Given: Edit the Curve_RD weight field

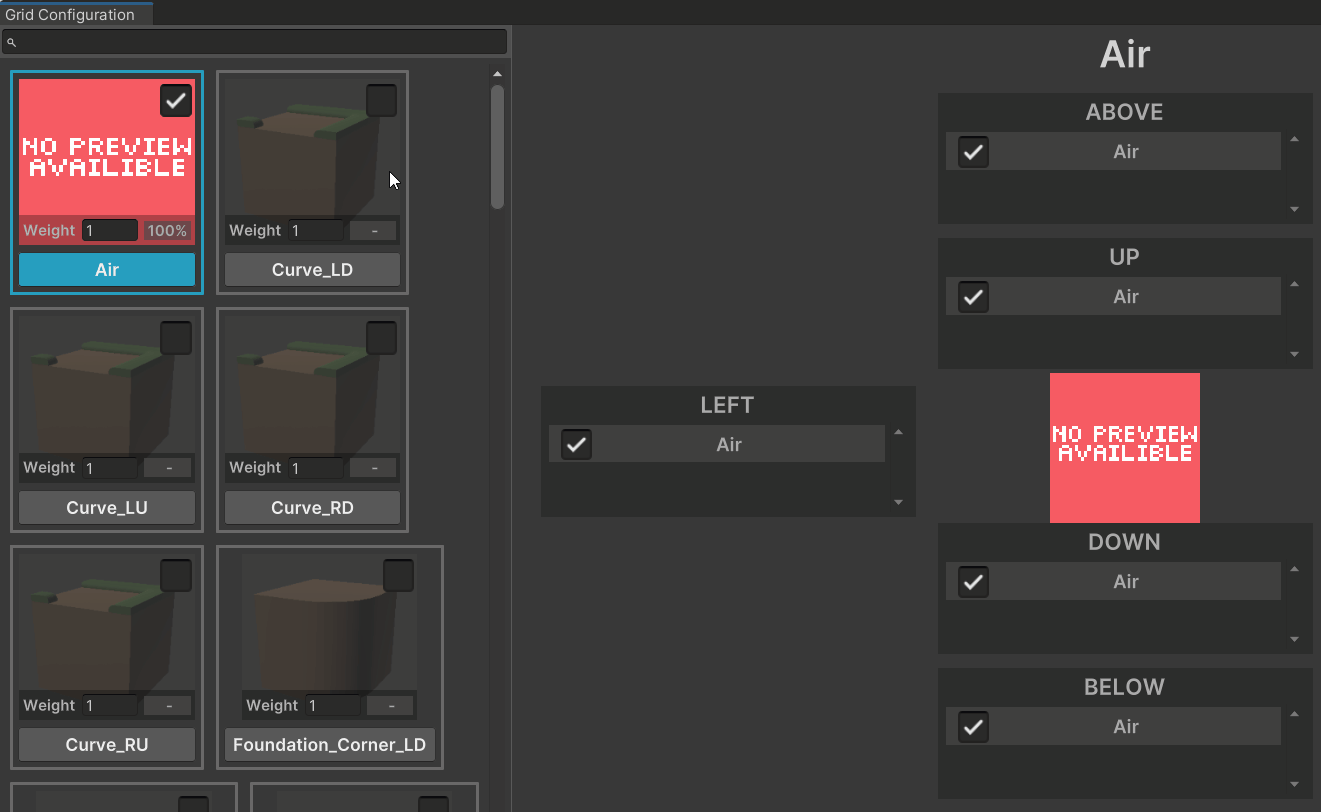Looking at the screenshot, I should (316, 468).
